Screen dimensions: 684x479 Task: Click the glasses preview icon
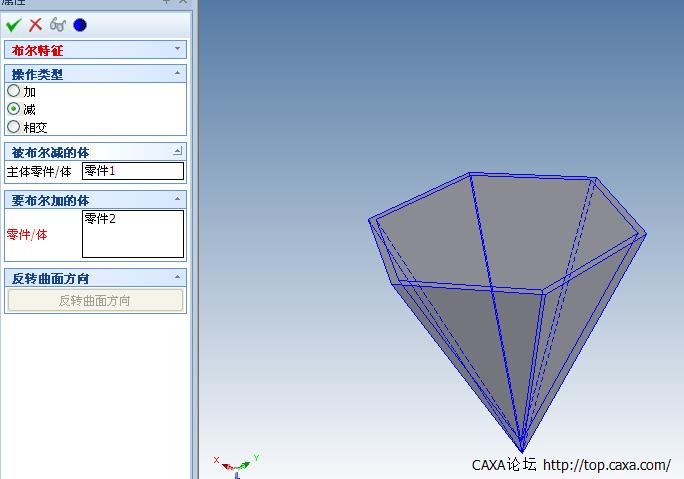point(58,25)
